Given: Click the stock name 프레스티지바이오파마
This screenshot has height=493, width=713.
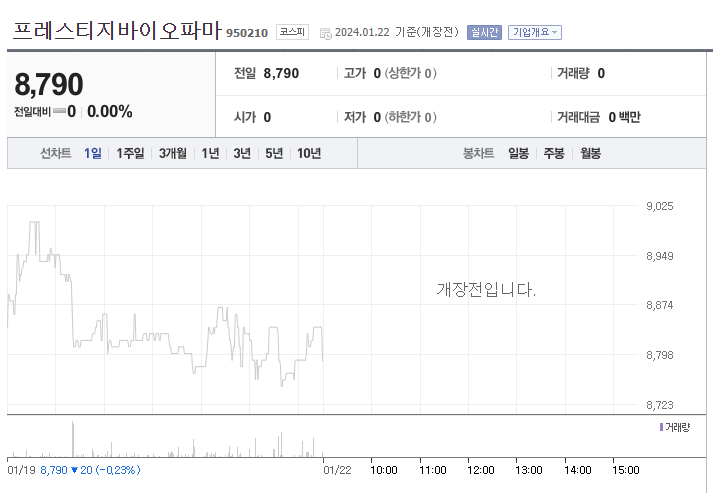Looking at the screenshot, I should point(117,30).
